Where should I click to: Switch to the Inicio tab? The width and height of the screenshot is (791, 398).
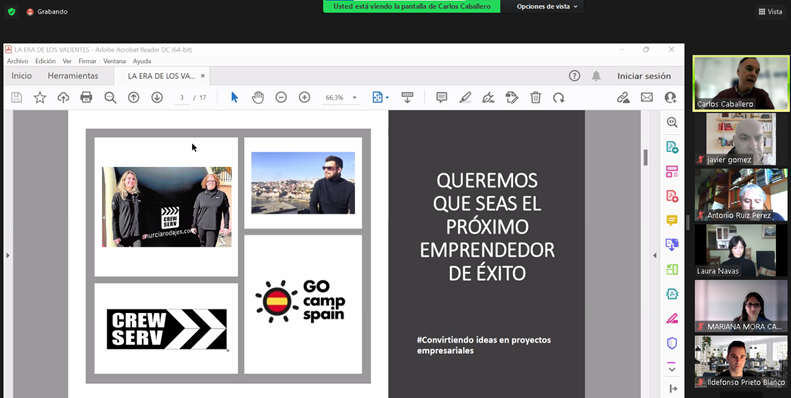[x=22, y=76]
